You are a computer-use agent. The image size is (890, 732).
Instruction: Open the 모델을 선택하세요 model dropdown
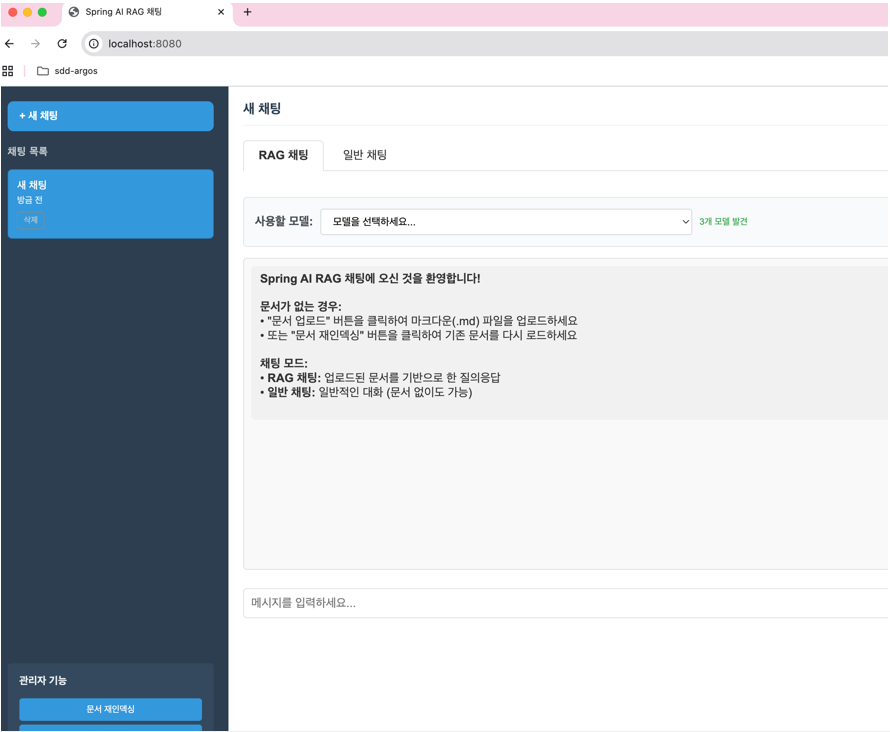point(505,222)
